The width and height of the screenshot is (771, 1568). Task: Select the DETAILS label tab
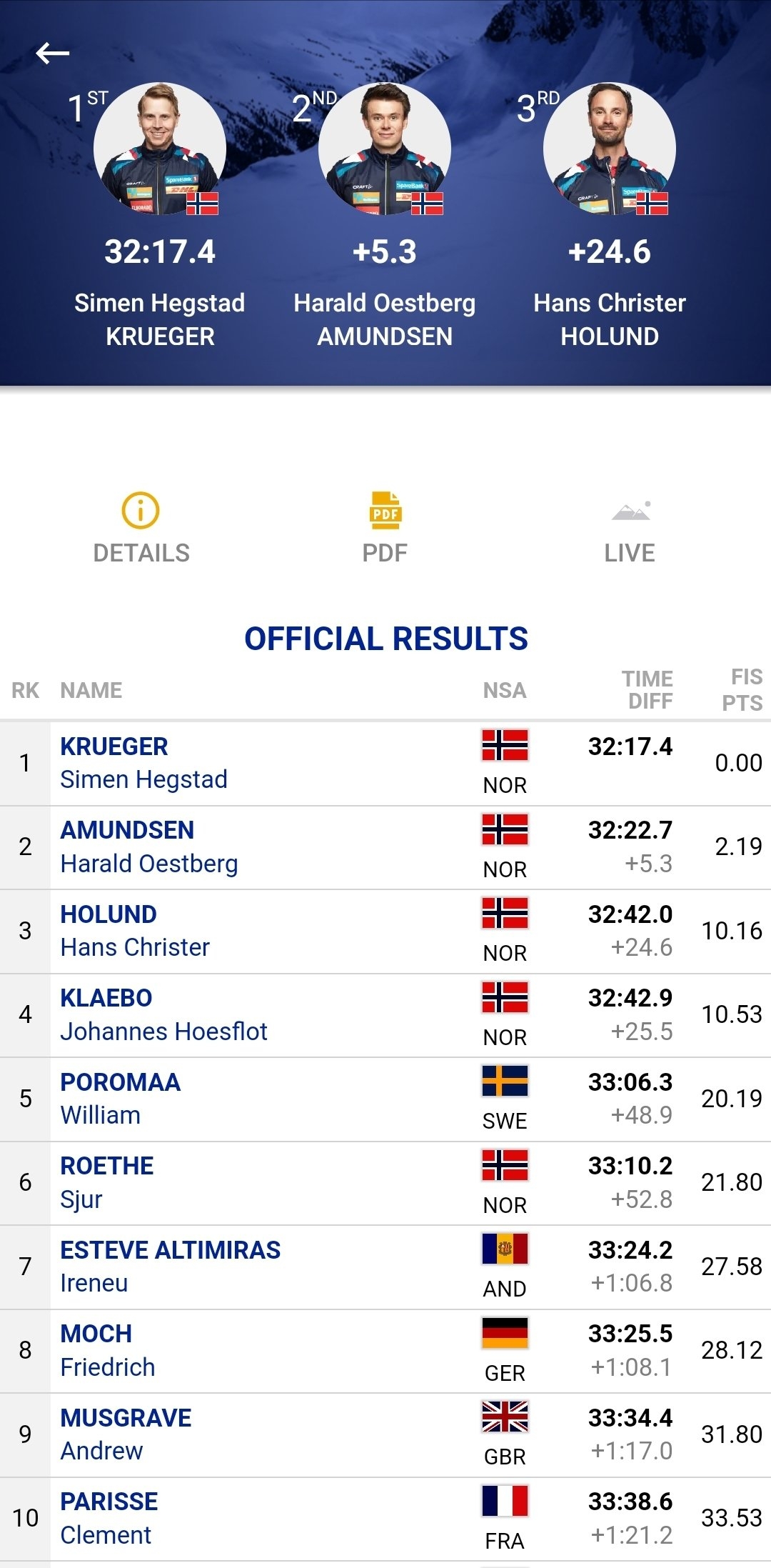(x=141, y=553)
